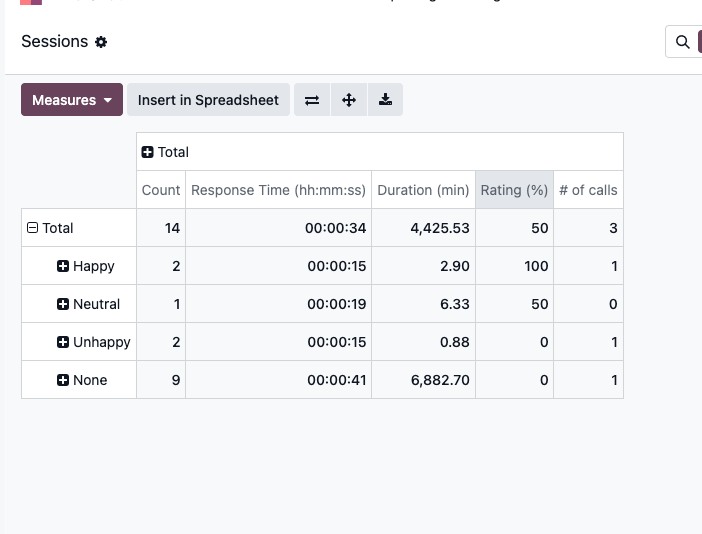
Task: Download the pivot table as a file
Action: tap(385, 100)
